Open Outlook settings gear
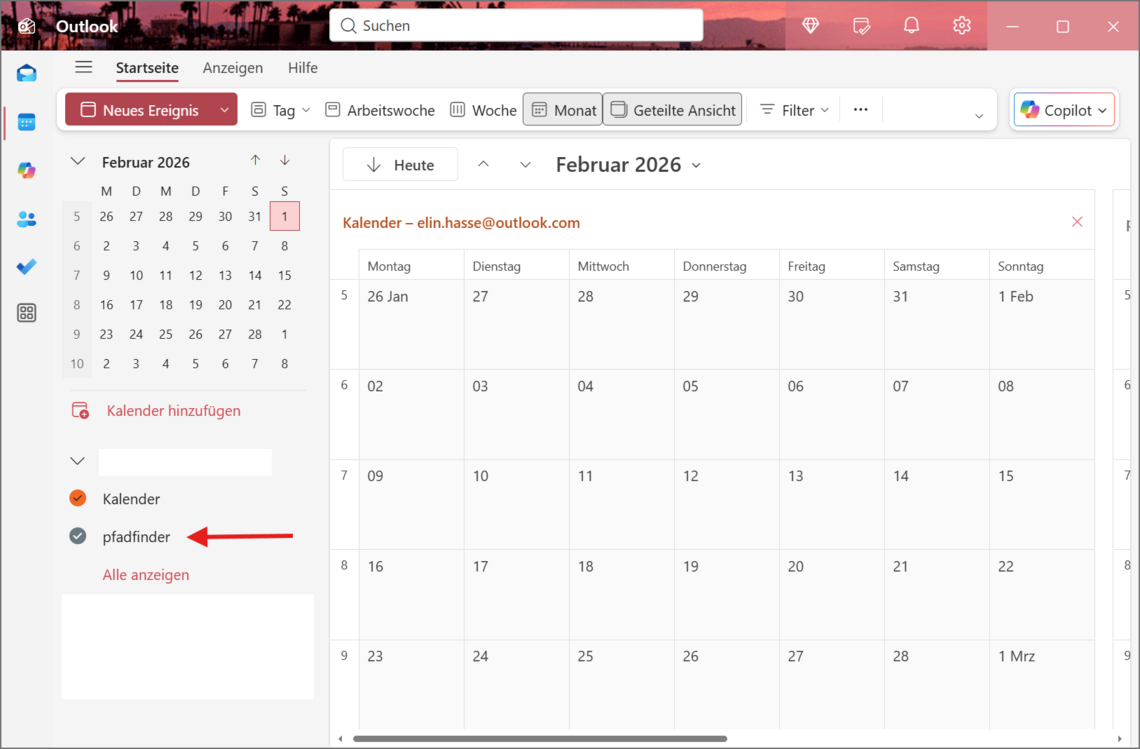Viewport: 1140px width, 749px height. coord(961,26)
